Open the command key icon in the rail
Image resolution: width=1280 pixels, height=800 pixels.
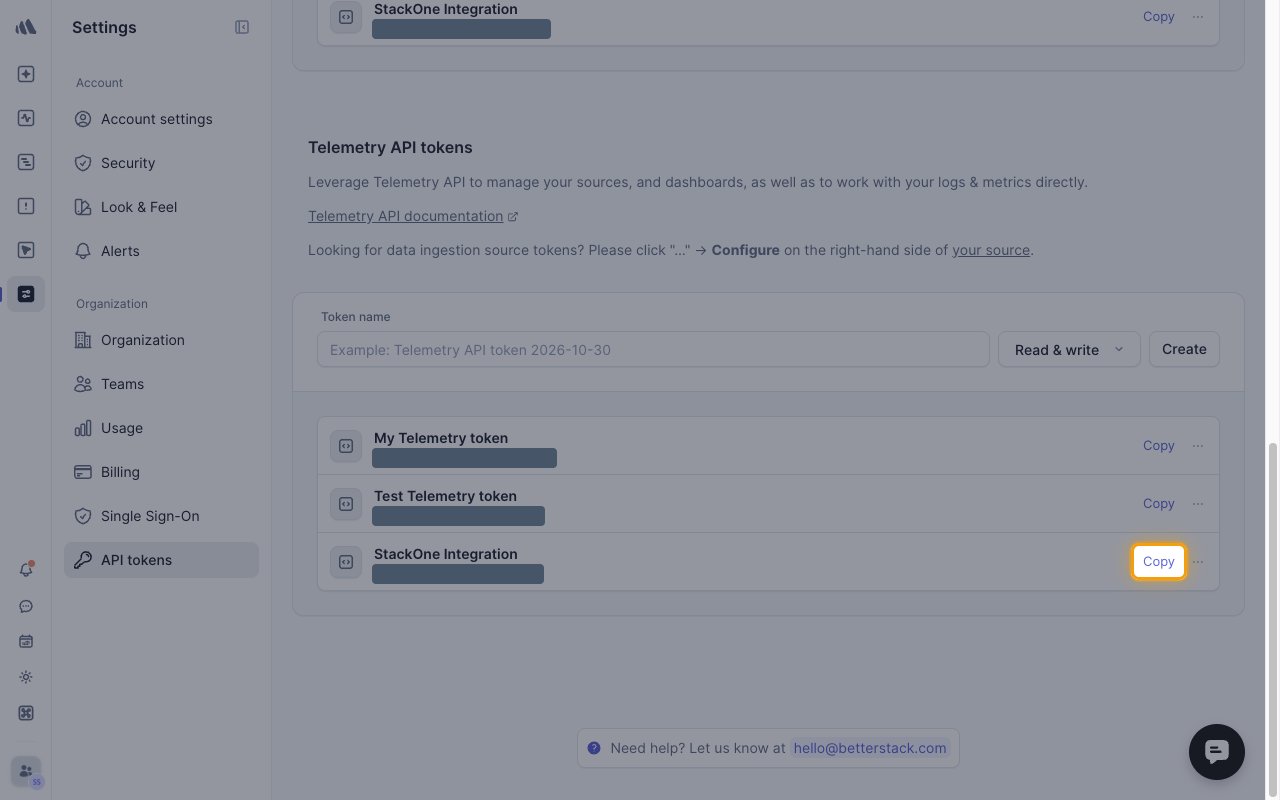click(26, 713)
